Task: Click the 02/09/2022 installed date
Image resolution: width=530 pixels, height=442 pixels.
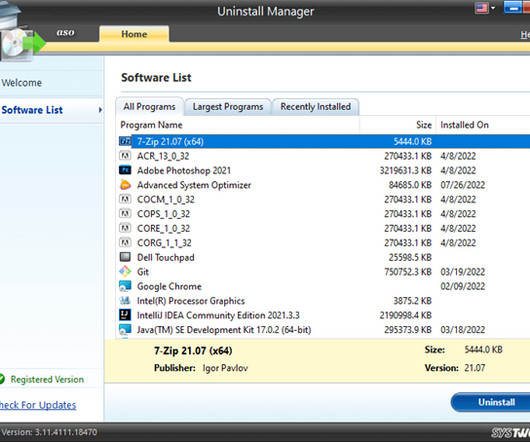Action: click(x=462, y=286)
